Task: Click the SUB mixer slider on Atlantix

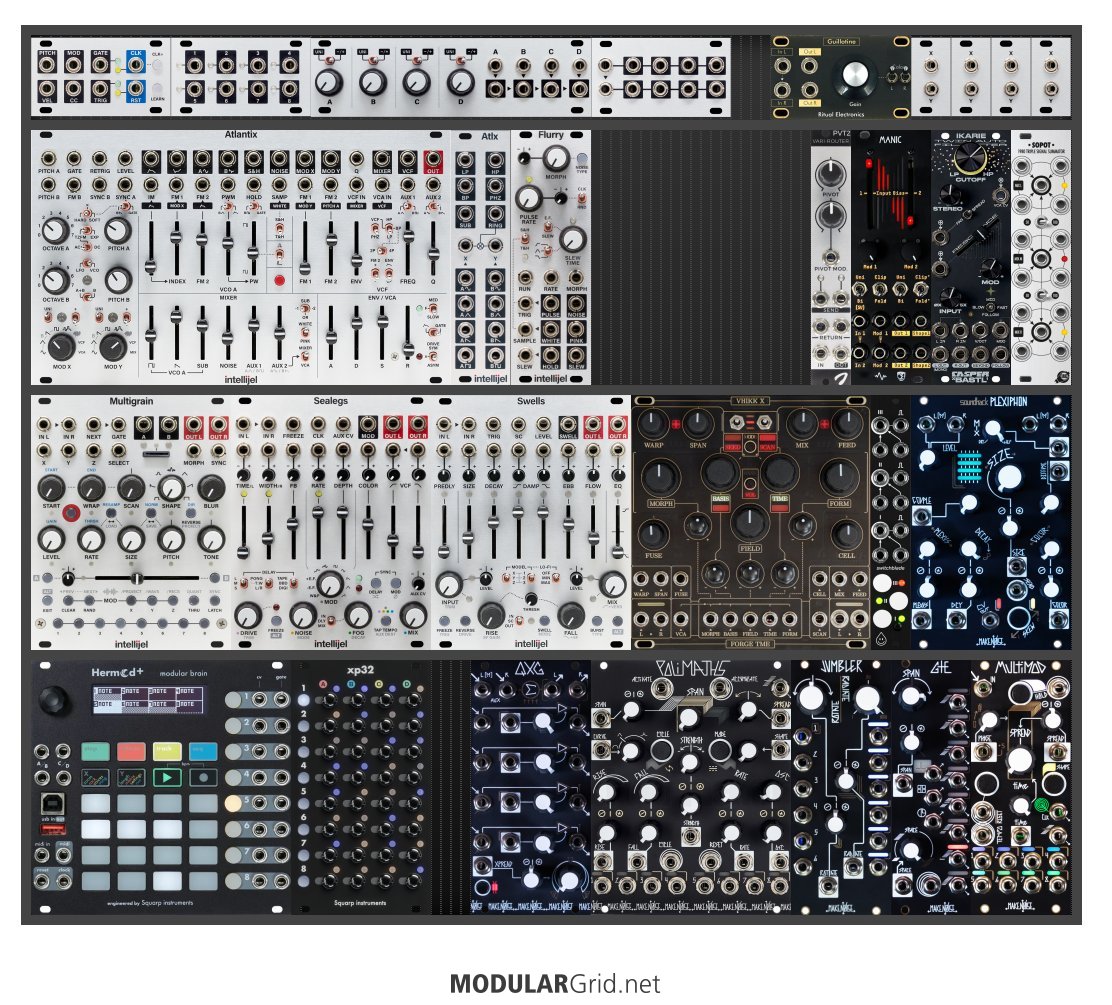Action: (202, 333)
